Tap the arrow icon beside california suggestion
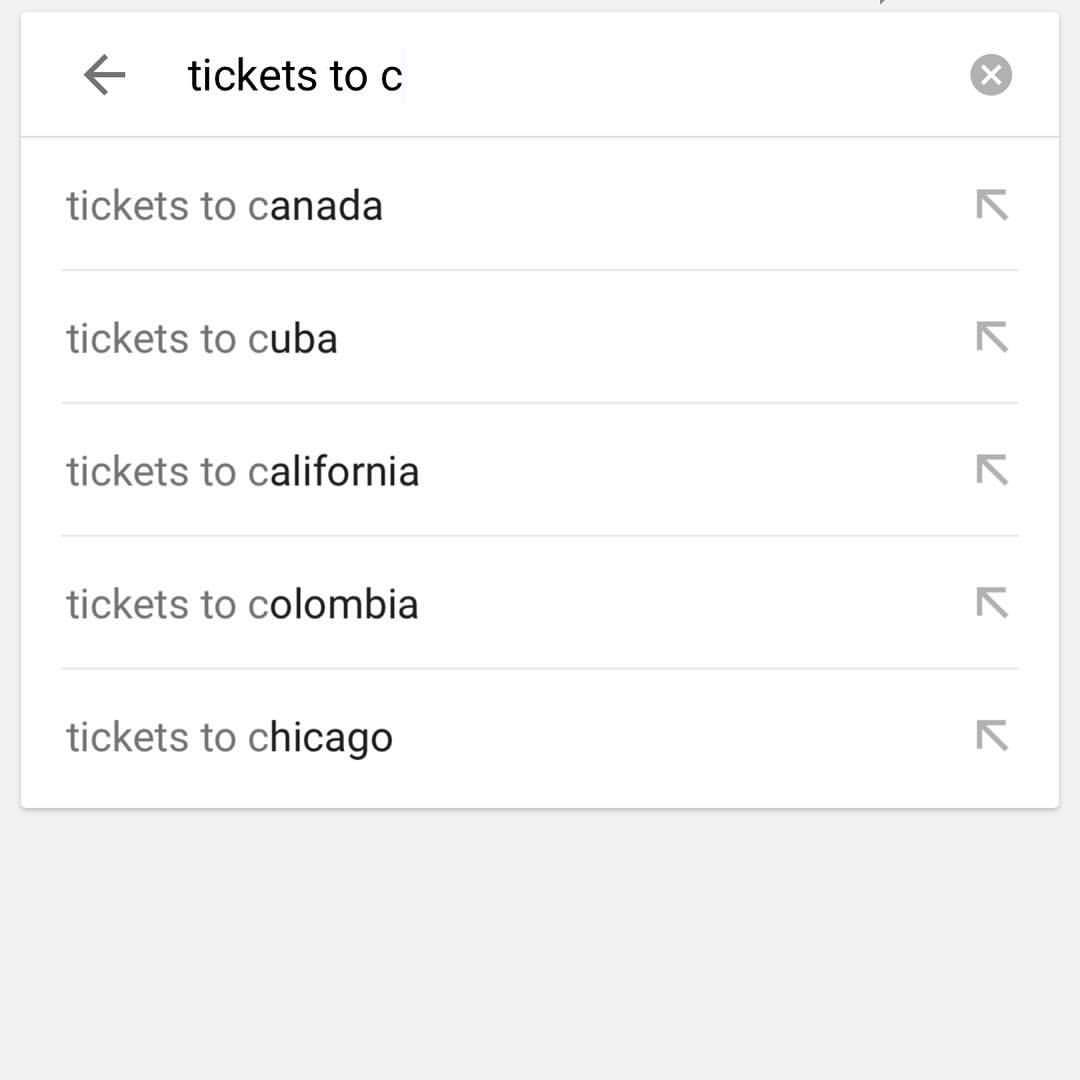Screen dimensions: 1080x1080 point(992,470)
